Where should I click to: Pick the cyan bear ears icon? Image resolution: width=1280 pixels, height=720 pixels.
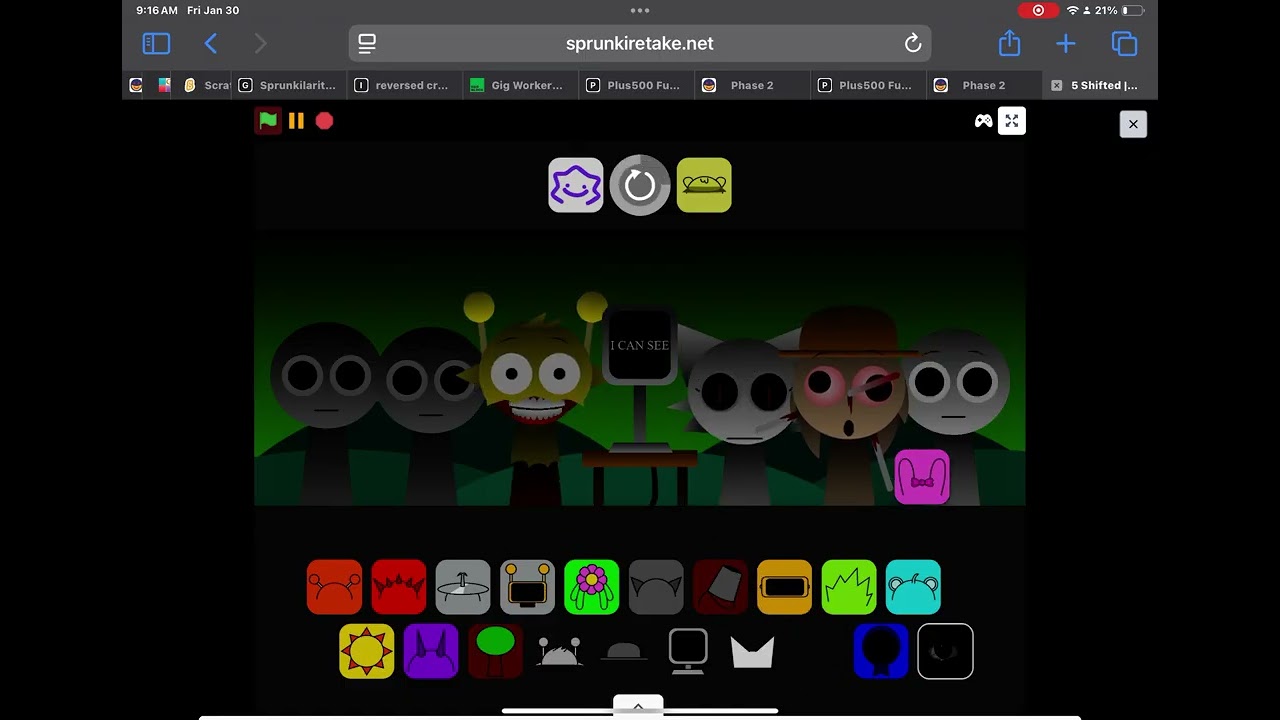coord(913,587)
